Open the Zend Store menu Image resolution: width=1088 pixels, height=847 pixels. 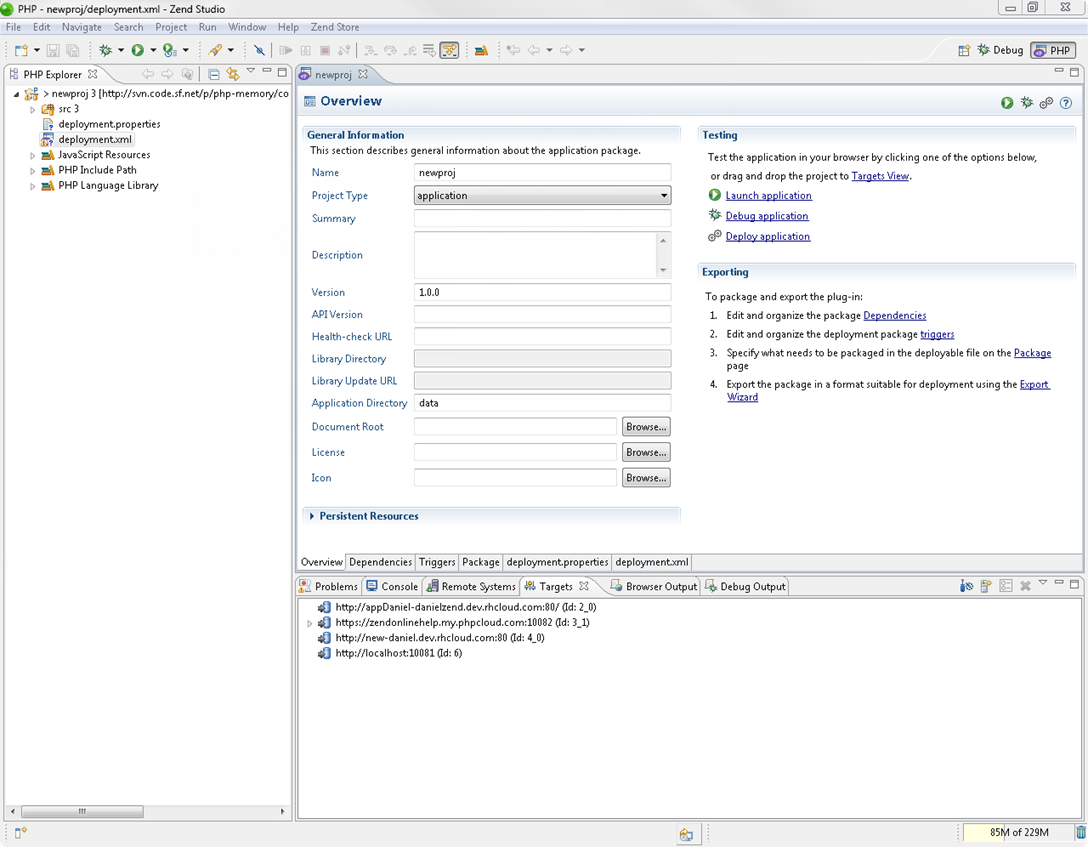pos(334,27)
